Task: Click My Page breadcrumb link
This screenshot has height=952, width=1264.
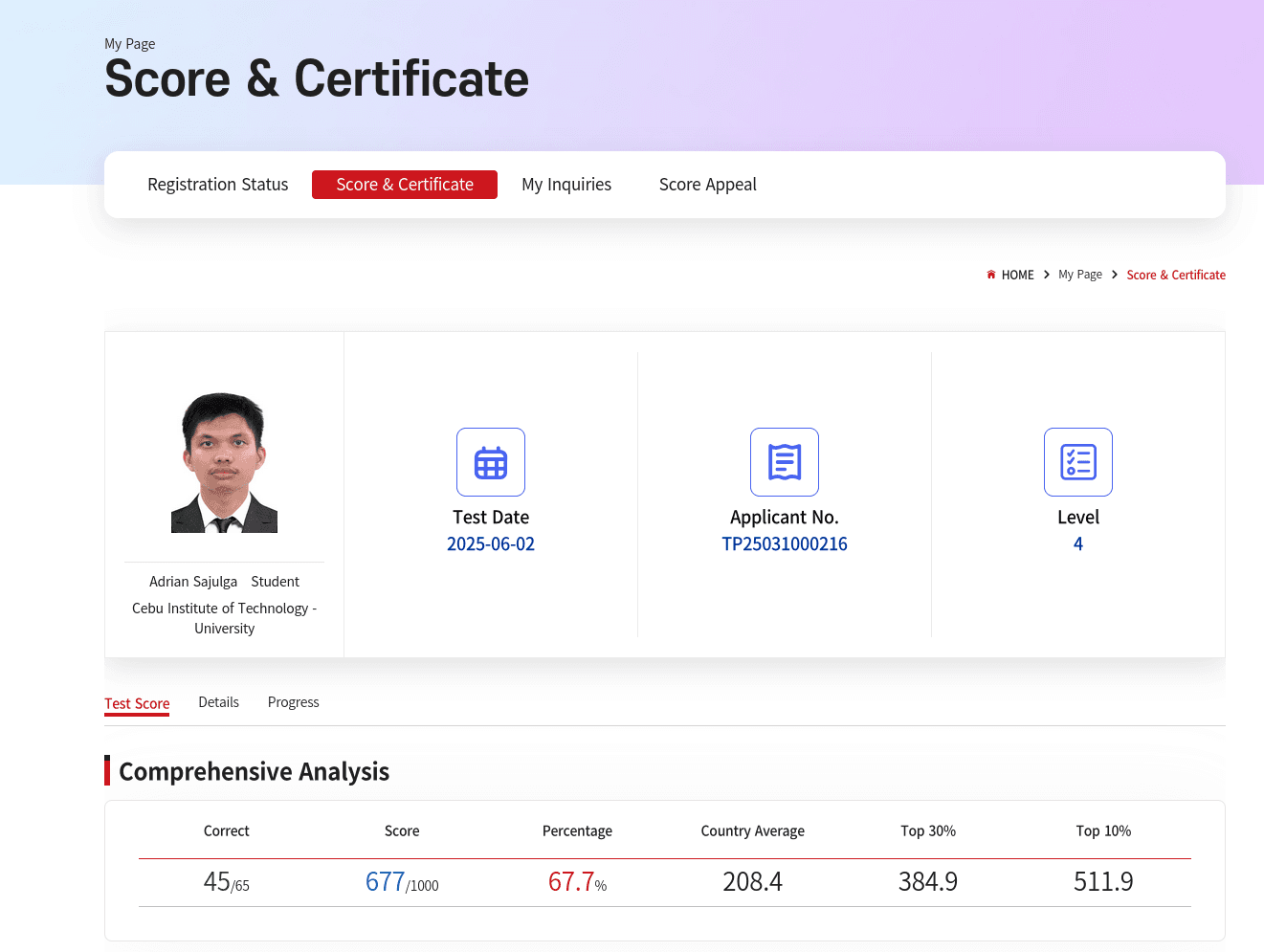Action: click(1079, 275)
